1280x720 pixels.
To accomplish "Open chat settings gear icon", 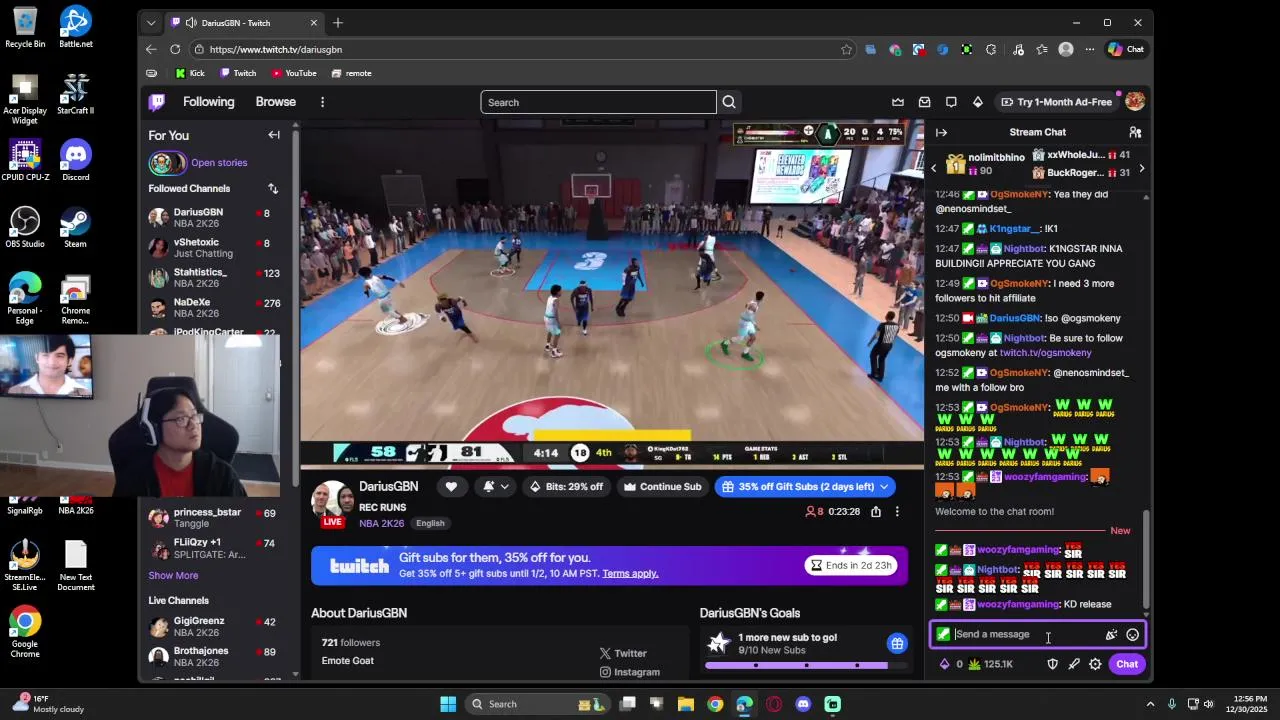I will point(1095,664).
